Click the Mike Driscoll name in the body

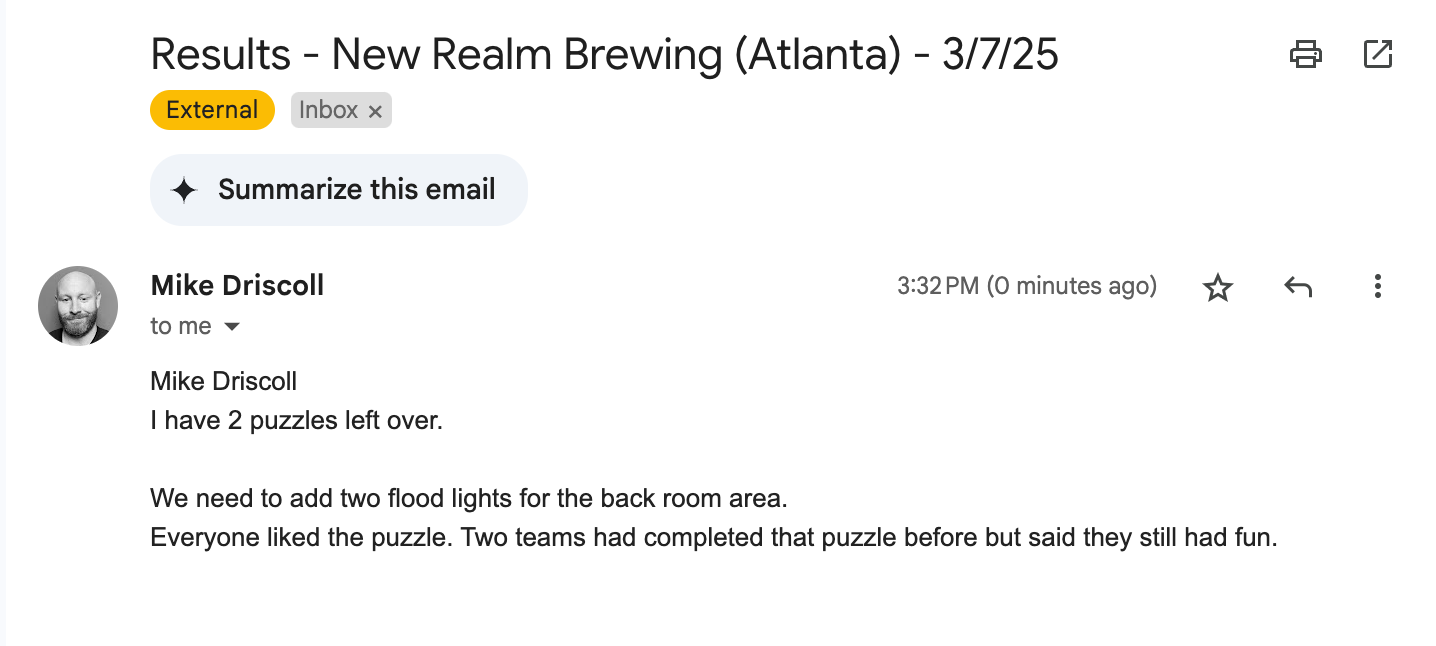click(223, 381)
